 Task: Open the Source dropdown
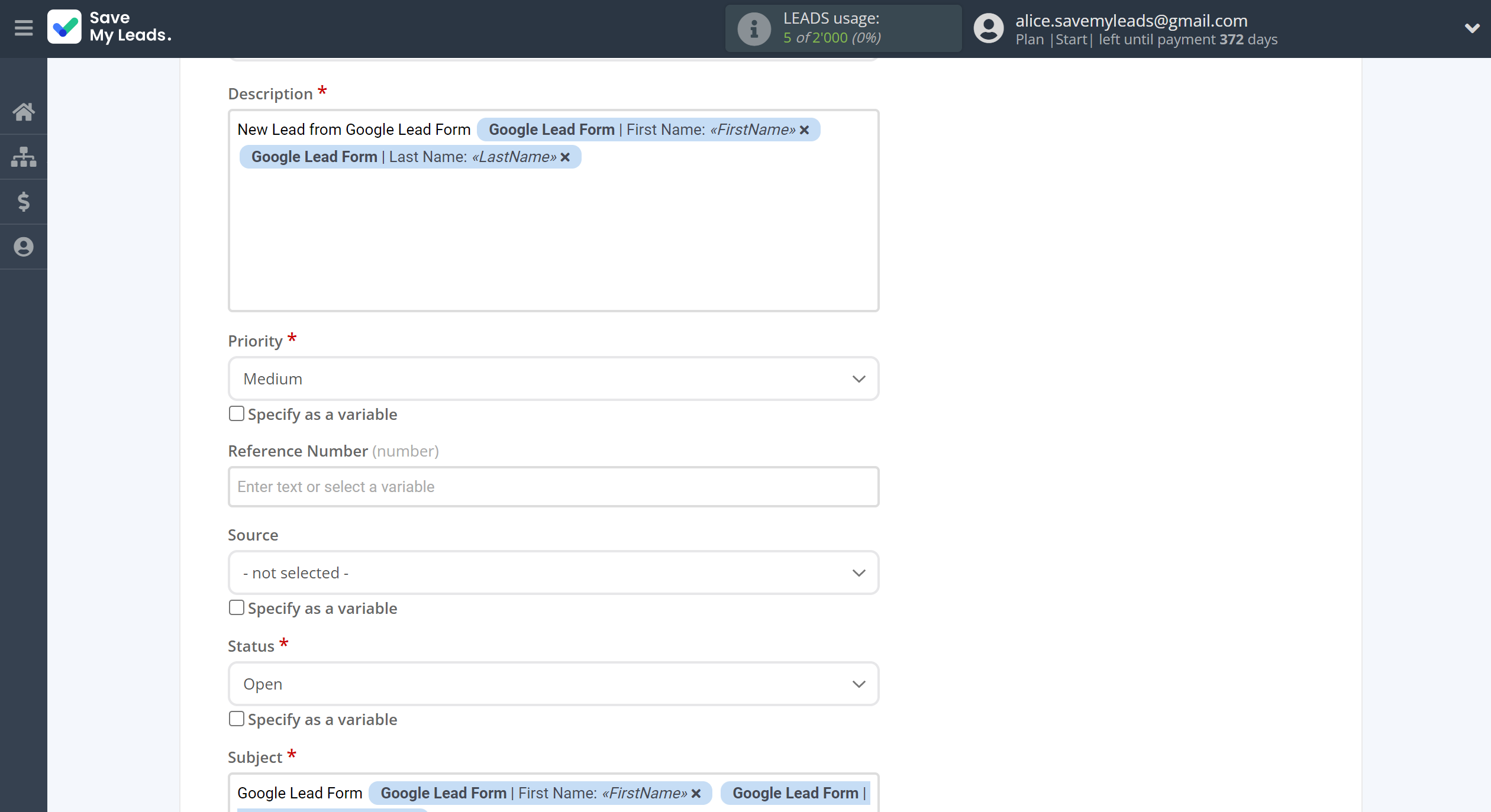[553, 572]
